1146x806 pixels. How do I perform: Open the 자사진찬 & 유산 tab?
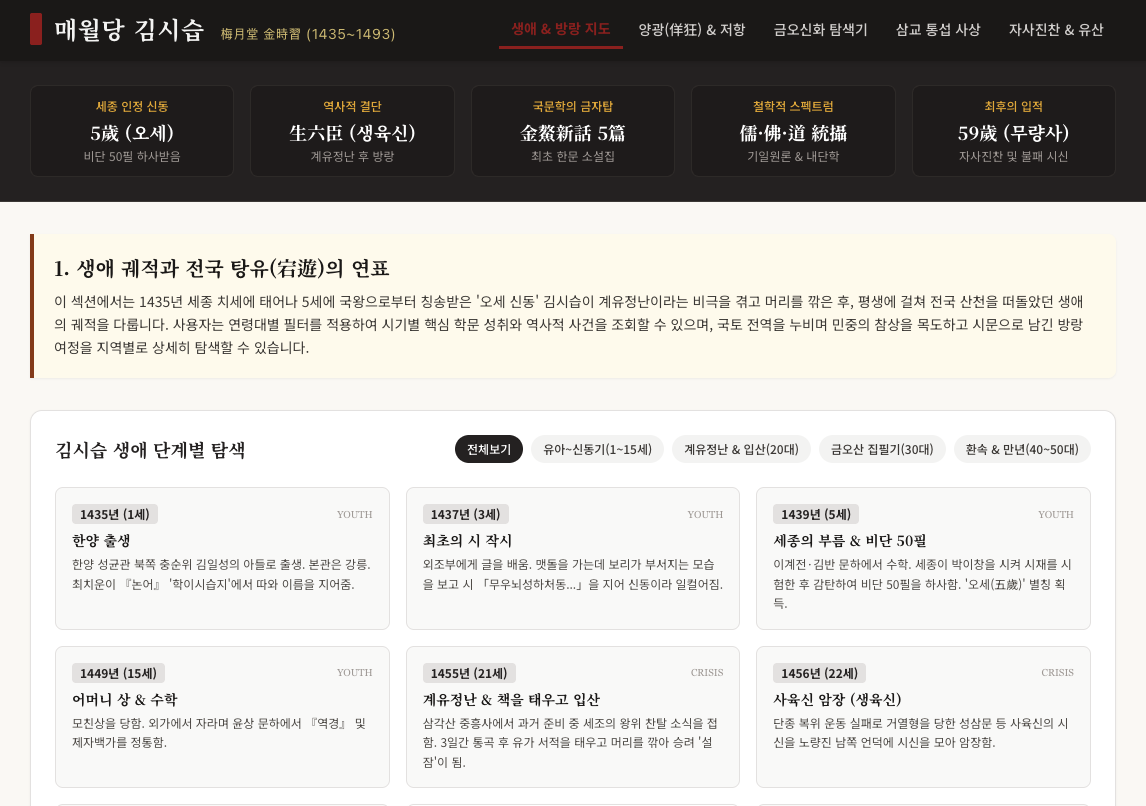click(x=1056, y=30)
